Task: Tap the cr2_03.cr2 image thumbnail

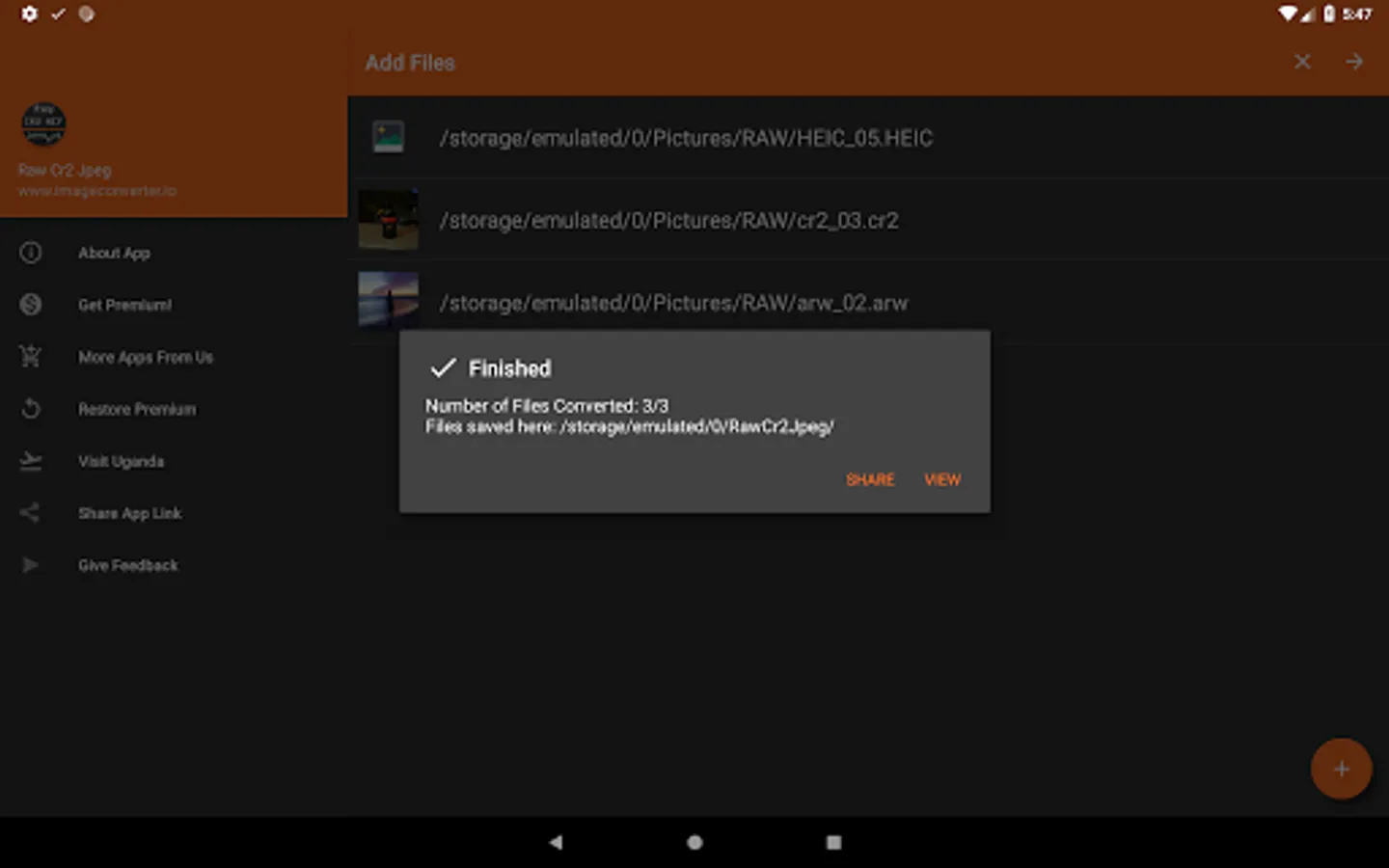Action: (x=389, y=220)
